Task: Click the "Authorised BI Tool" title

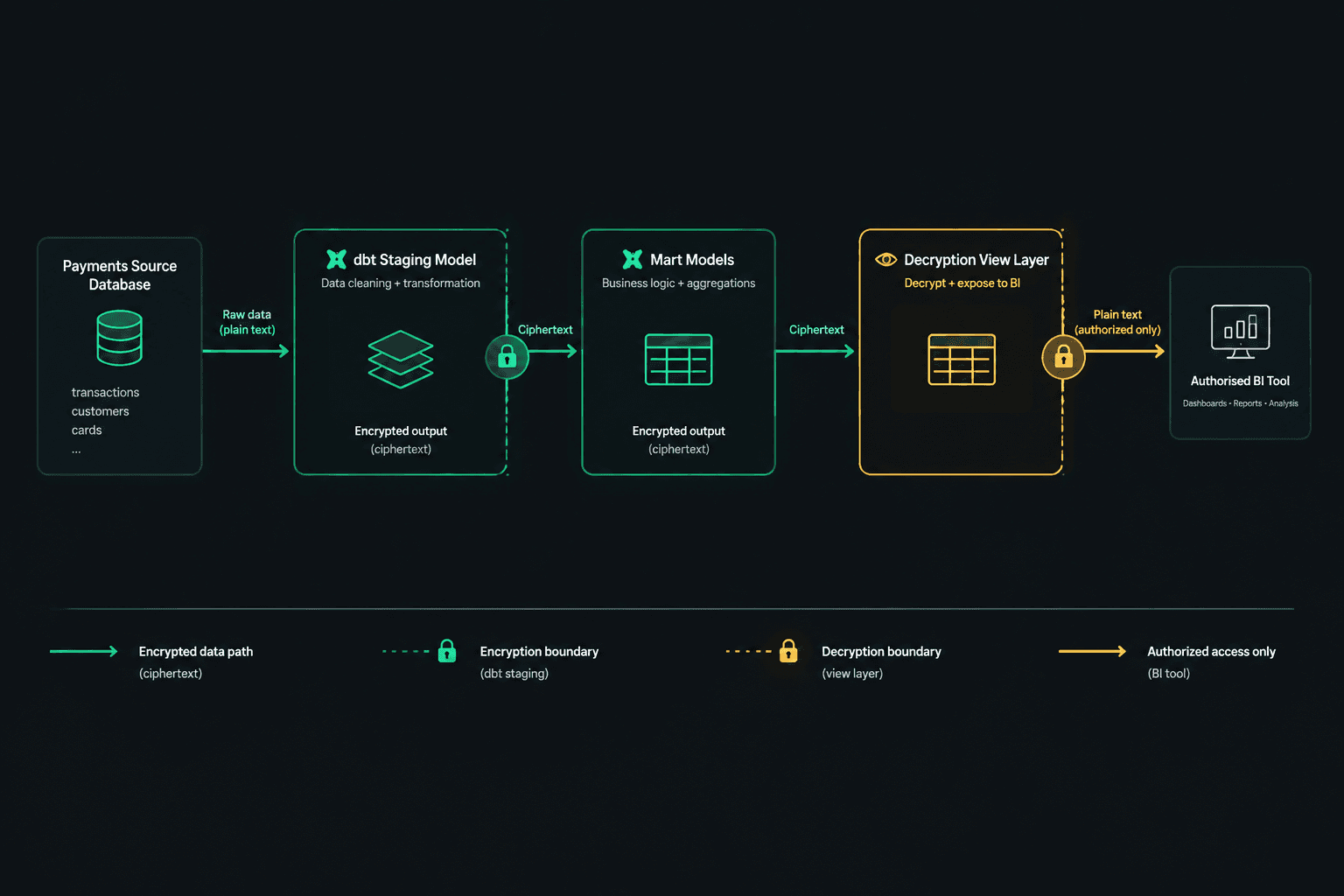Action: pos(1240,381)
